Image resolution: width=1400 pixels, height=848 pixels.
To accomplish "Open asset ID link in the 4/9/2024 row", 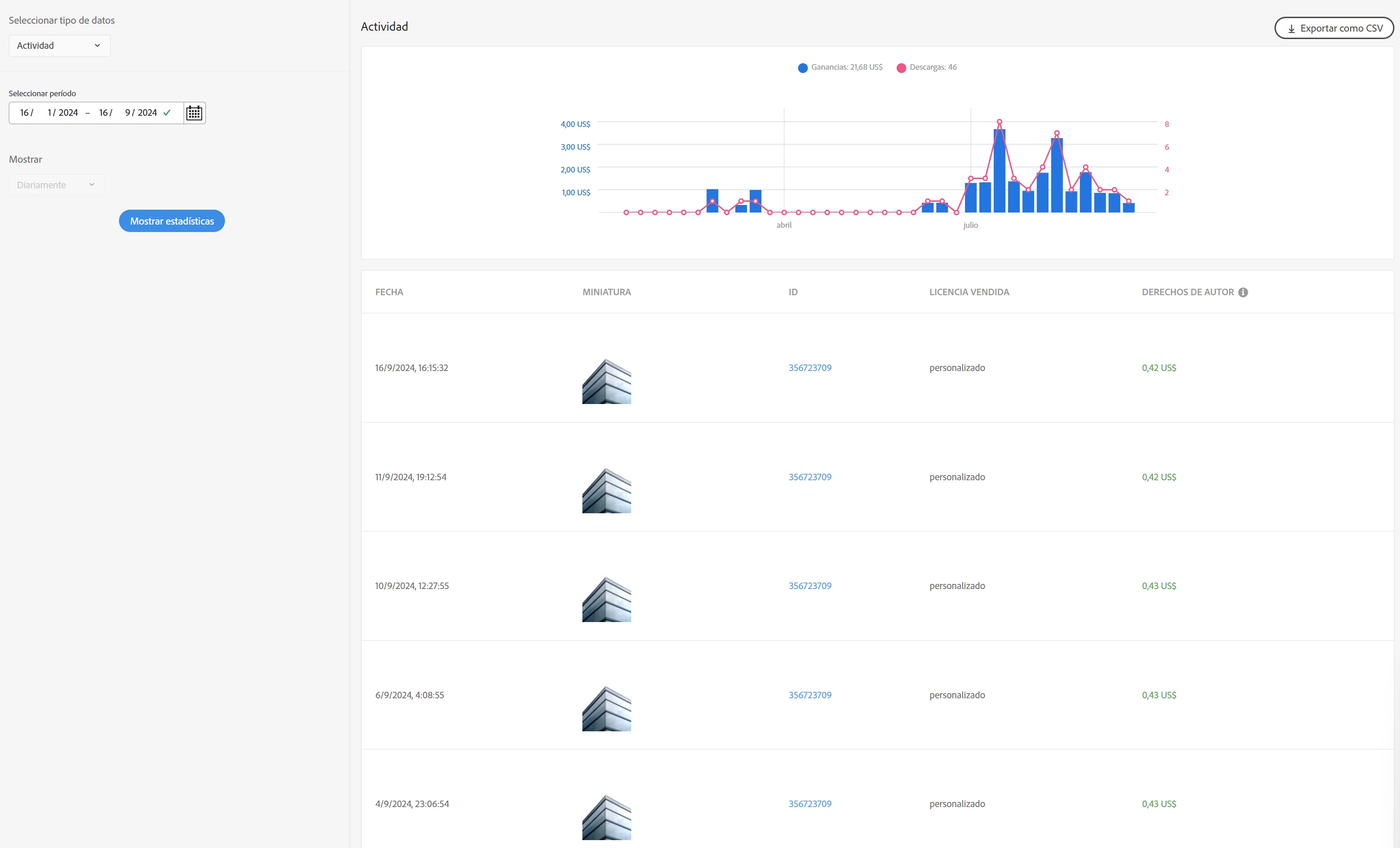I will click(809, 804).
